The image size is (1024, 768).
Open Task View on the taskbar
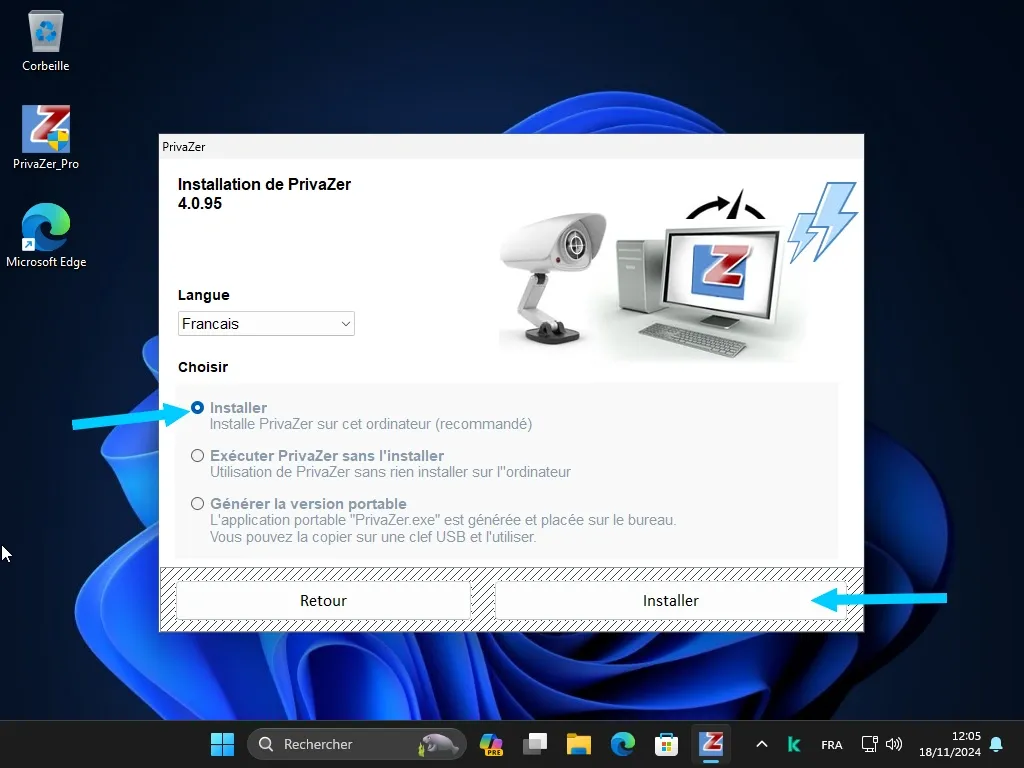pyautogui.click(x=535, y=744)
